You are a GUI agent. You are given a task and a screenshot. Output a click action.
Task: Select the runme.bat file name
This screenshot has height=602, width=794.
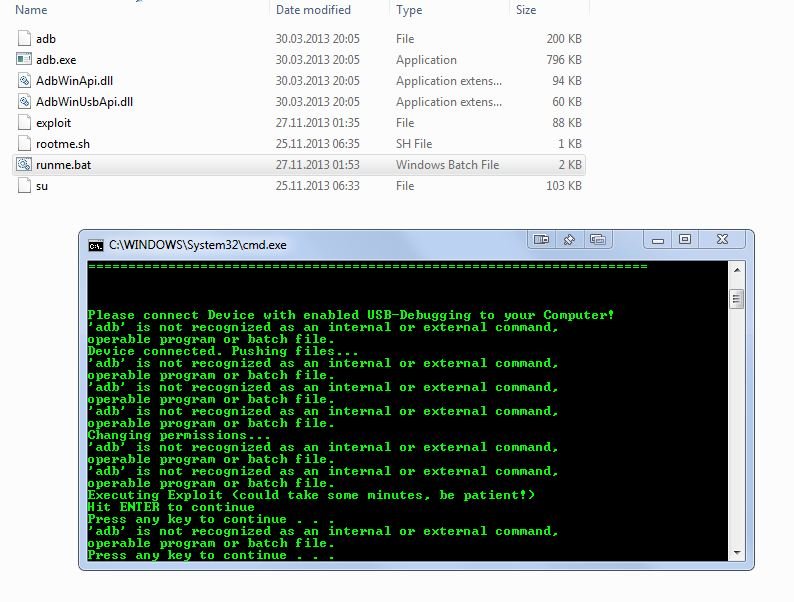63,165
